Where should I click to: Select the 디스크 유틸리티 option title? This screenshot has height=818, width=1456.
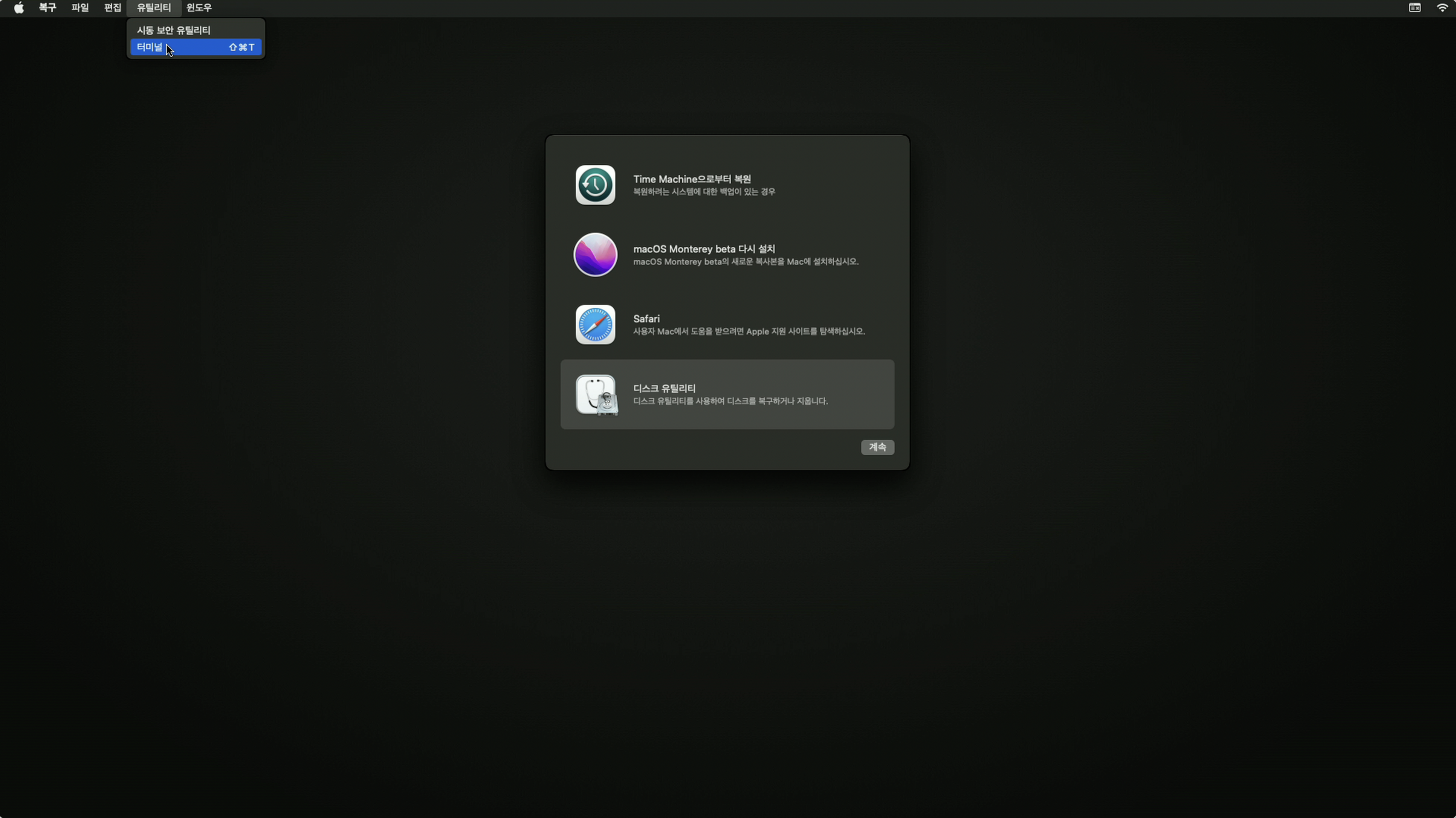pos(664,389)
